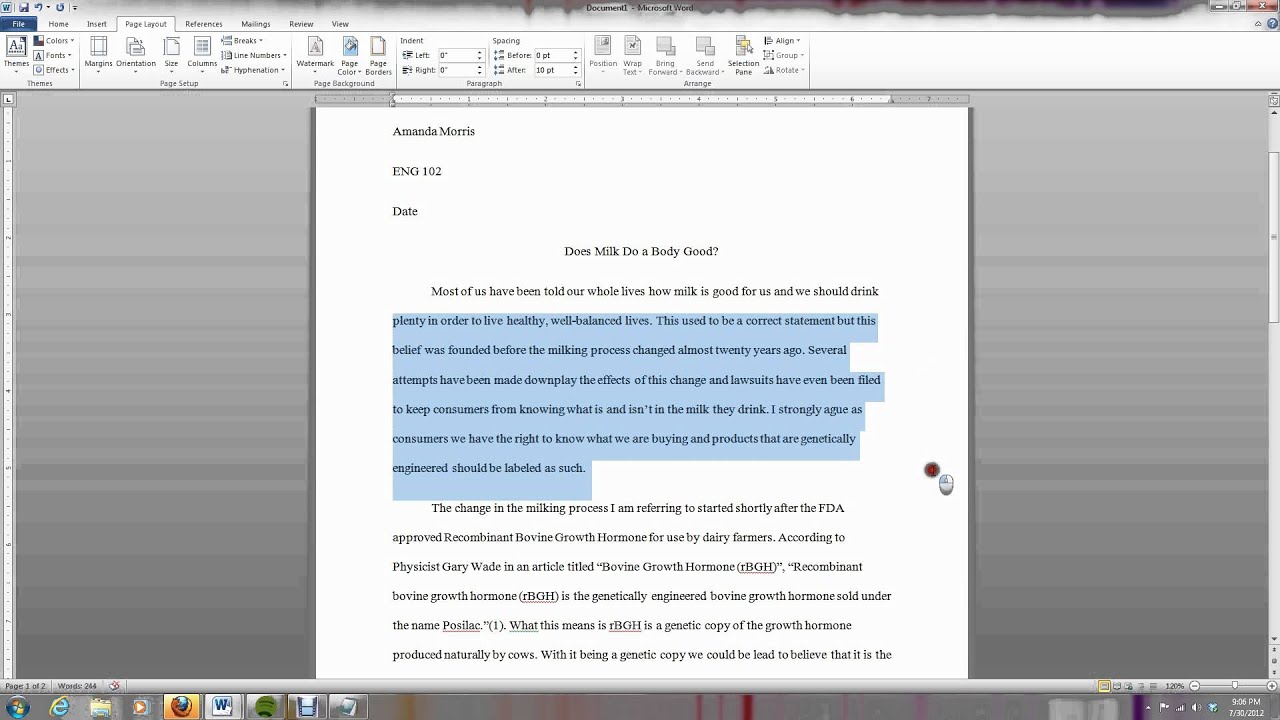Switch to the Insert tab
The width and height of the screenshot is (1280, 720).
tap(97, 24)
